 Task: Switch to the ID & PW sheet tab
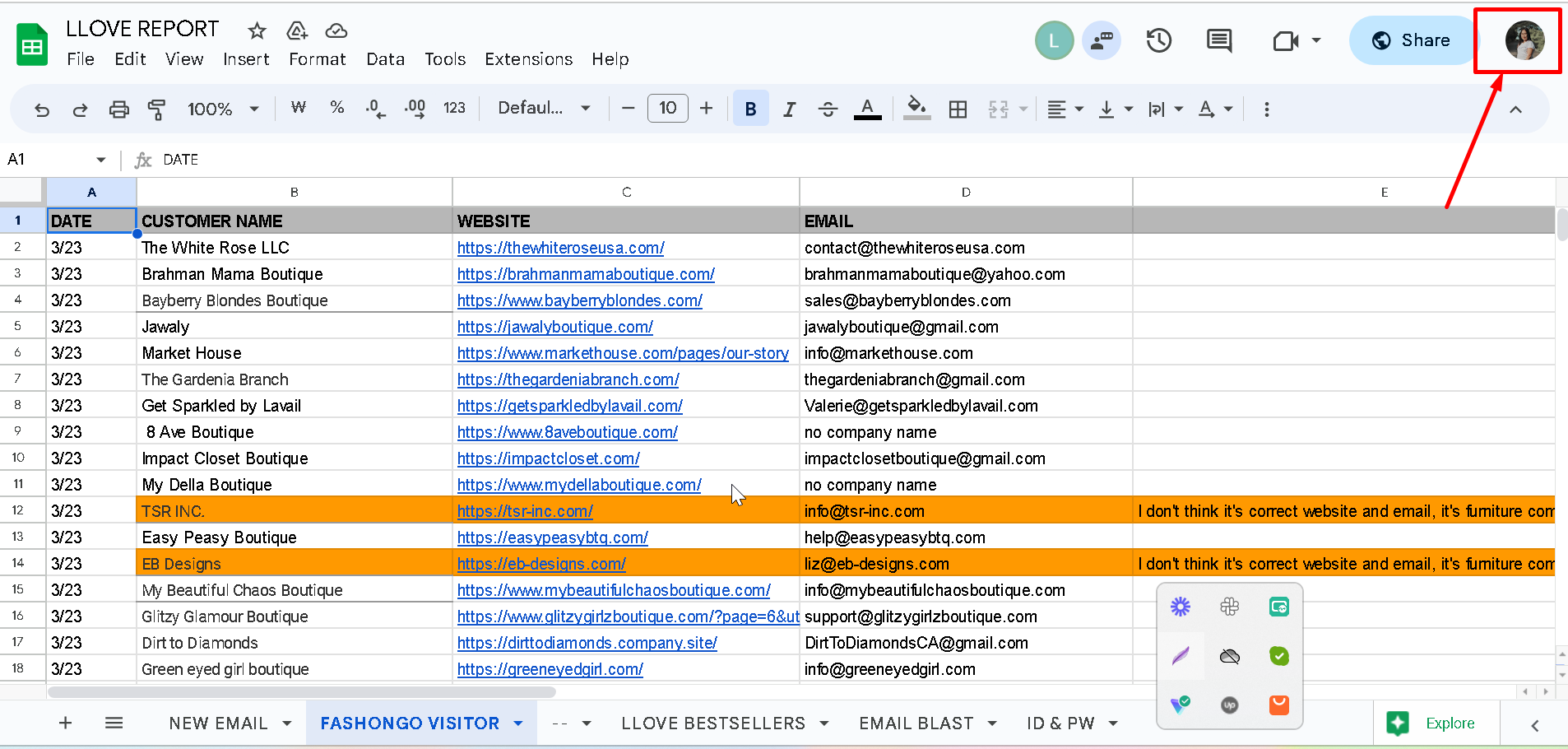[x=1060, y=723]
